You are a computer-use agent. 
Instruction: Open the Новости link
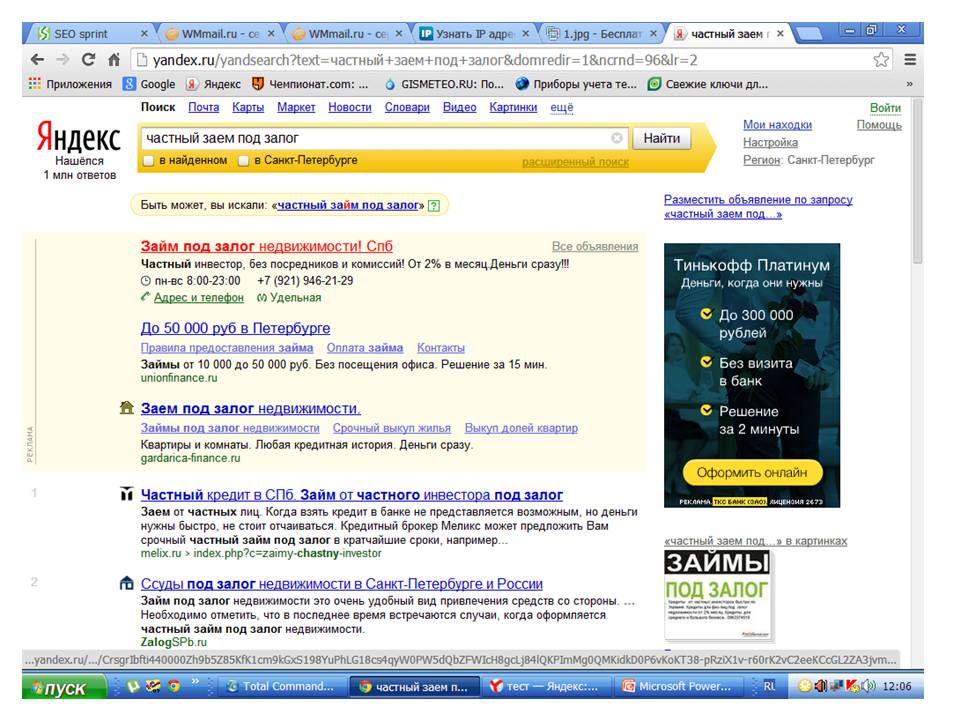[x=350, y=107]
